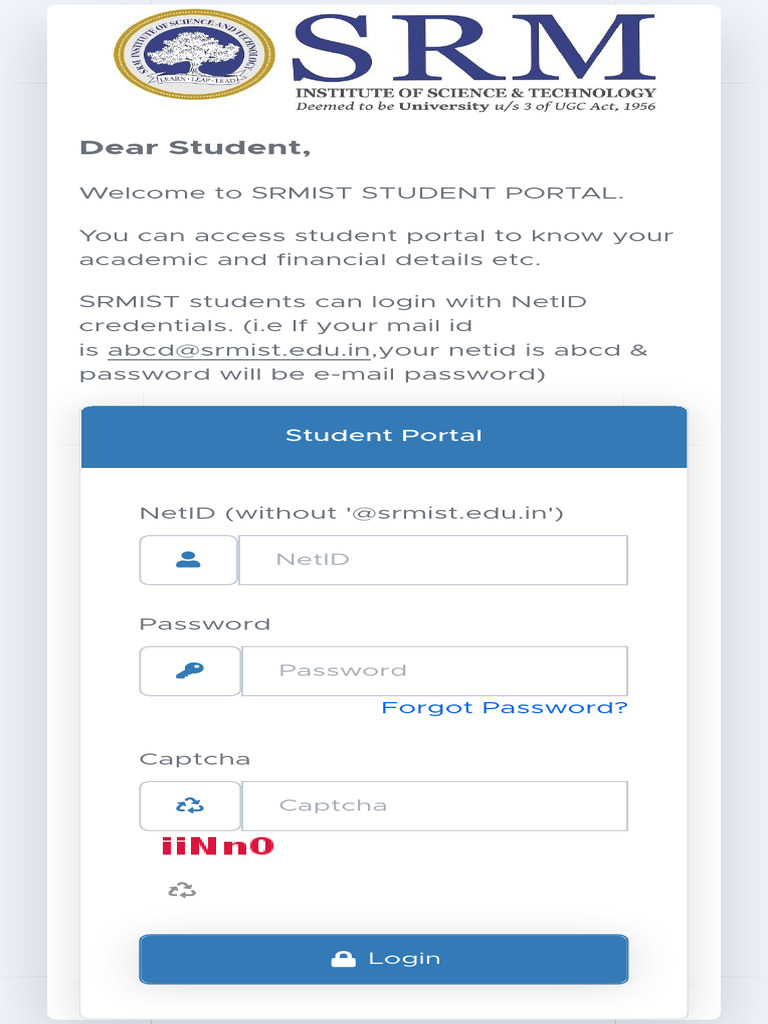Click the Dear Student, heading
The height and width of the screenshot is (1024, 768).
[x=195, y=148]
